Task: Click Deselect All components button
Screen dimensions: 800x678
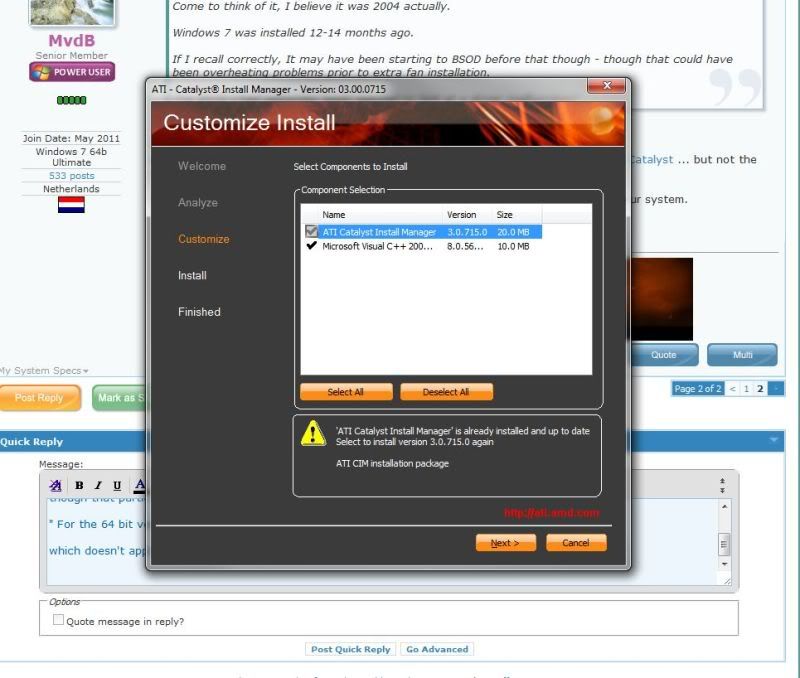Action: [446, 392]
